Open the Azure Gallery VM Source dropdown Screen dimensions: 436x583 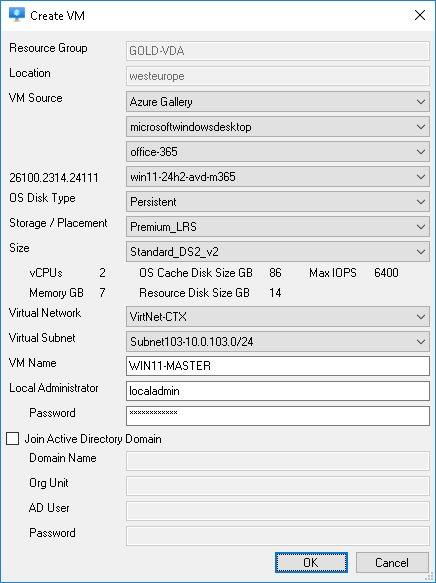(278, 102)
